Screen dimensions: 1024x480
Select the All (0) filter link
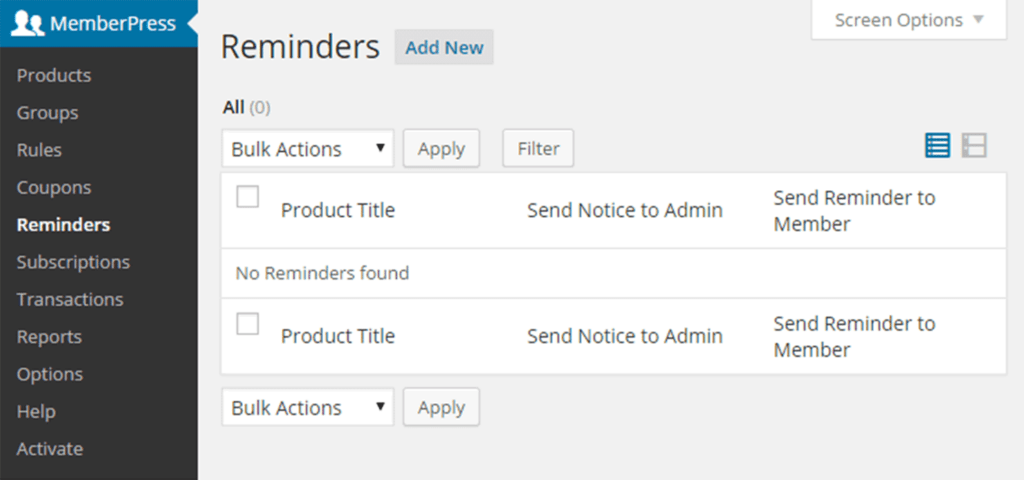click(x=246, y=107)
